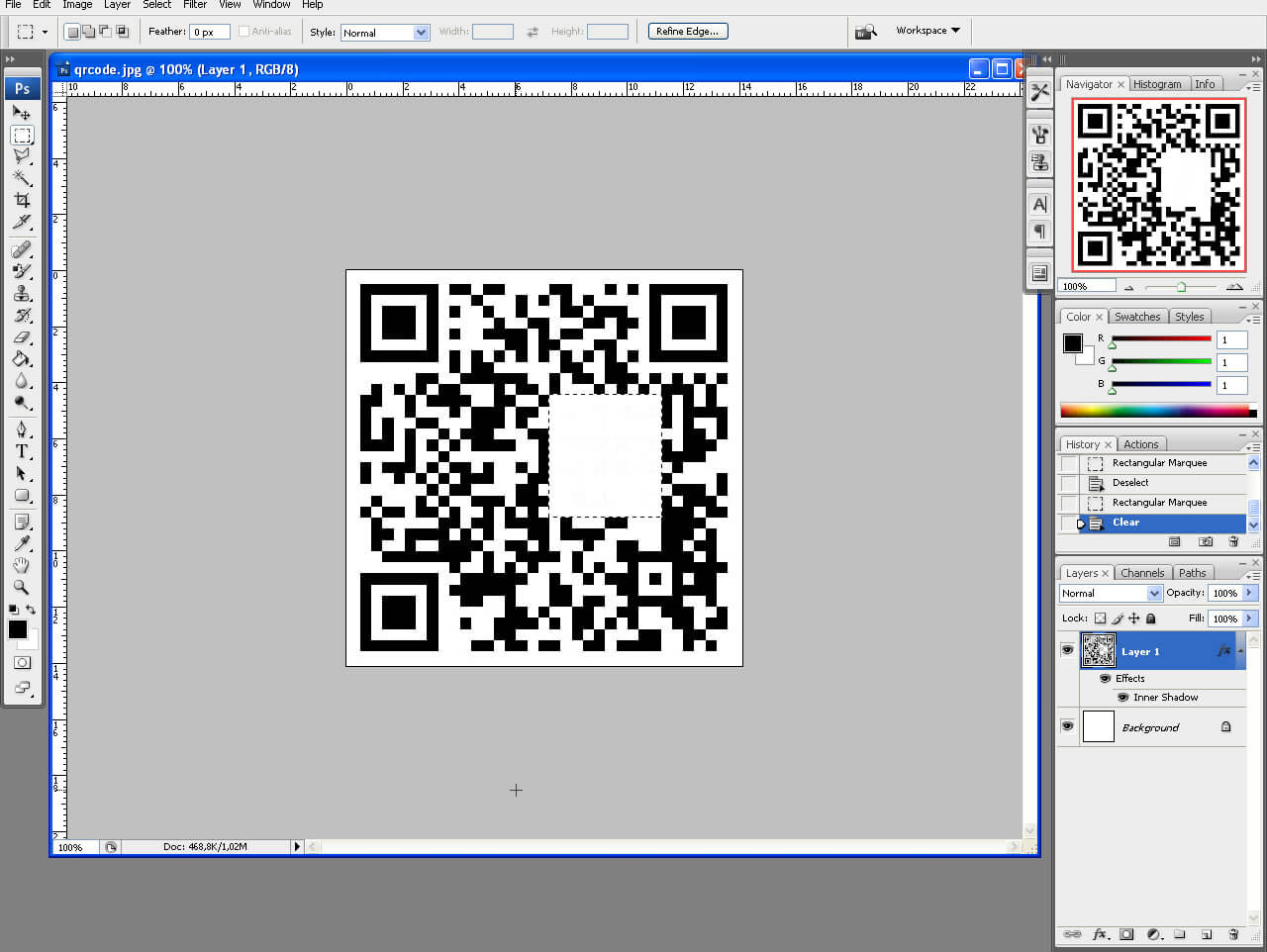
Task: Switch to the Swatches tab
Action: click(x=1137, y=317)
